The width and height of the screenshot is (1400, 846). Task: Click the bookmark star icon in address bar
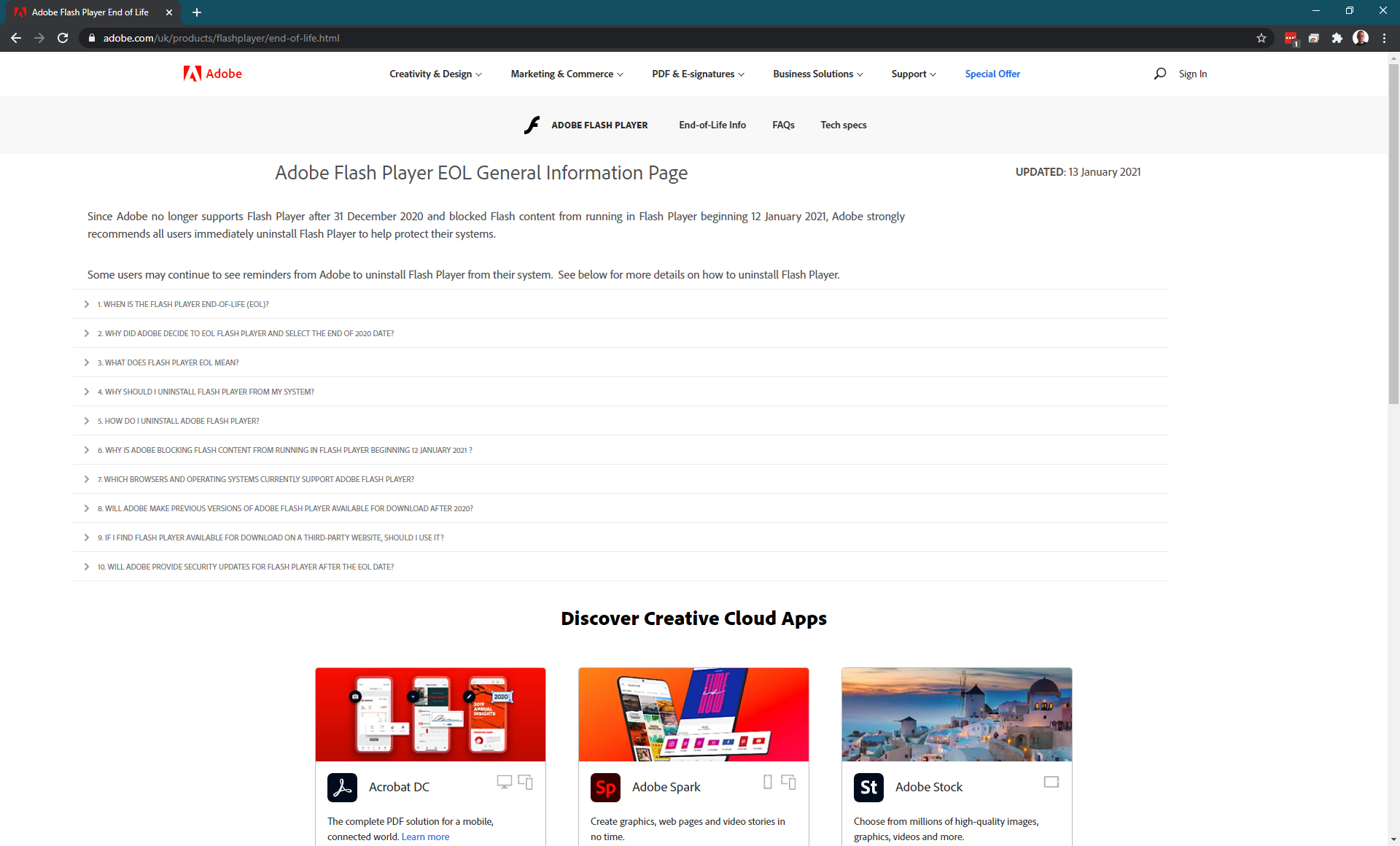tap(1261, 38)
